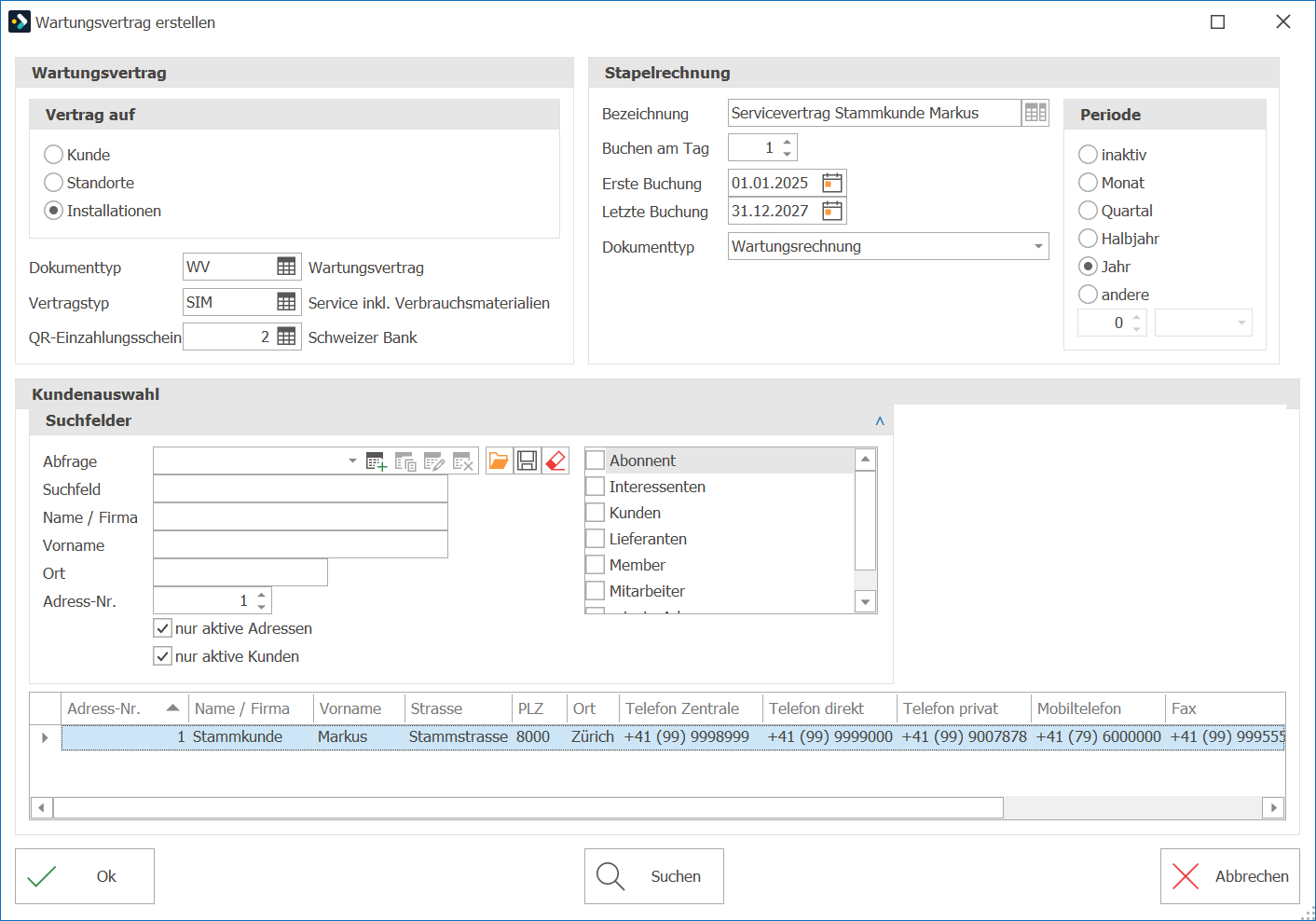The image size is (1316, 921).
Task: Choose the Monat period option
Action: [x=1088, y=183]
